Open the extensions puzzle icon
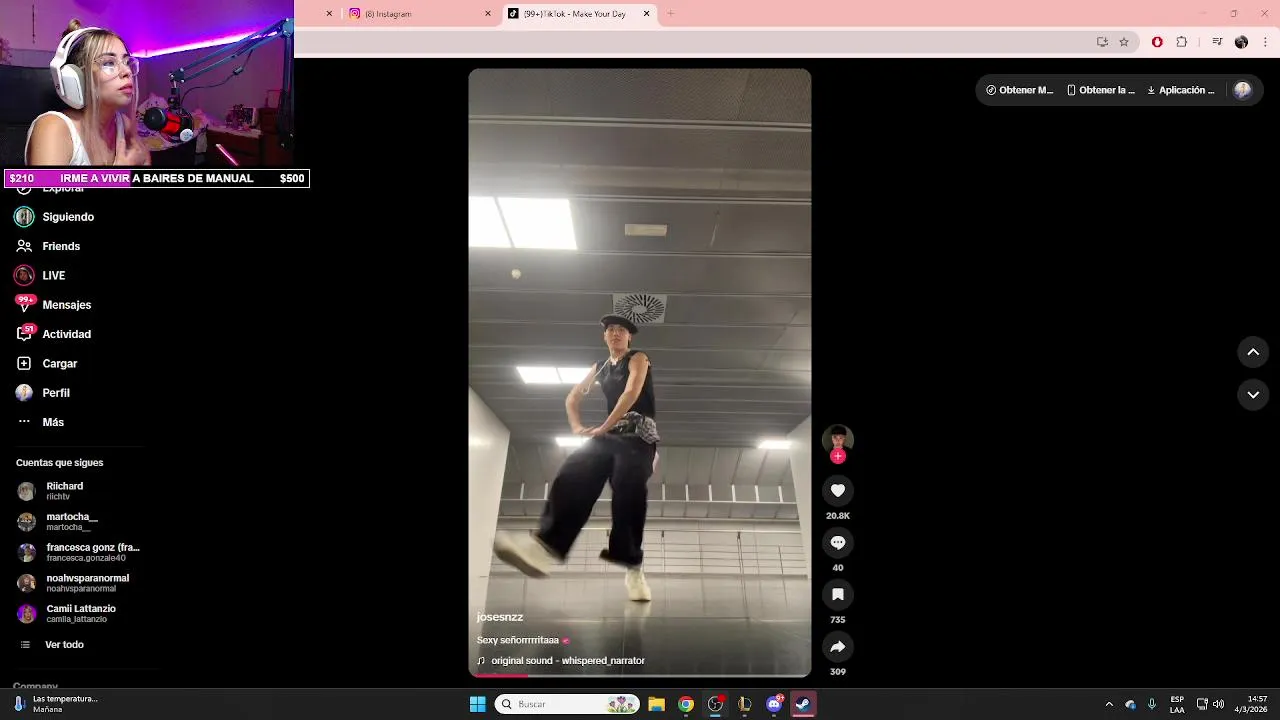This screenshot has width=1280, height=720. click(x=1182, y=42)
